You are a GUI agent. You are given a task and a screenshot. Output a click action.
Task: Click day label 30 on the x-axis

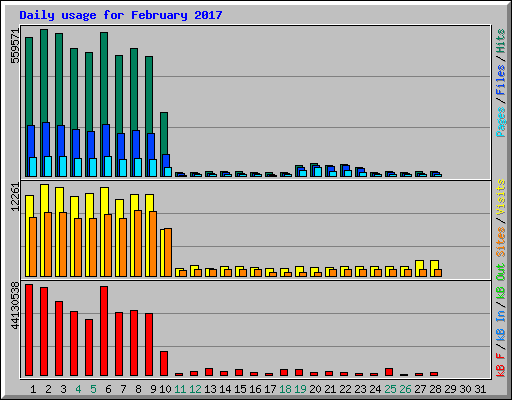[x=465, y=389]
